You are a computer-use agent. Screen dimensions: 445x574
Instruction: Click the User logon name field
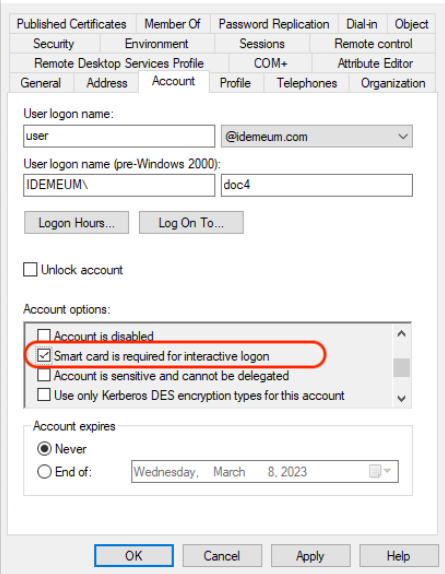coord(119,136)
